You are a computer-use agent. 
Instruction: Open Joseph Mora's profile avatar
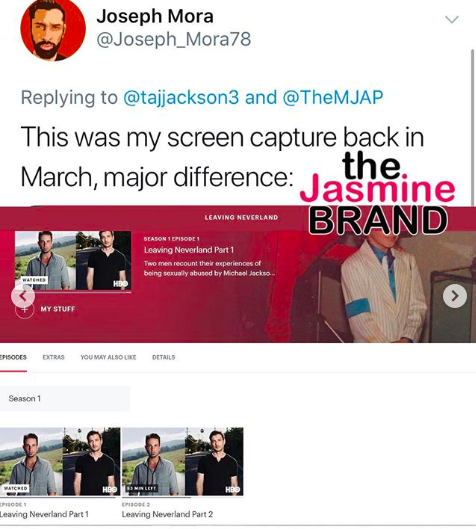[53, 29]
